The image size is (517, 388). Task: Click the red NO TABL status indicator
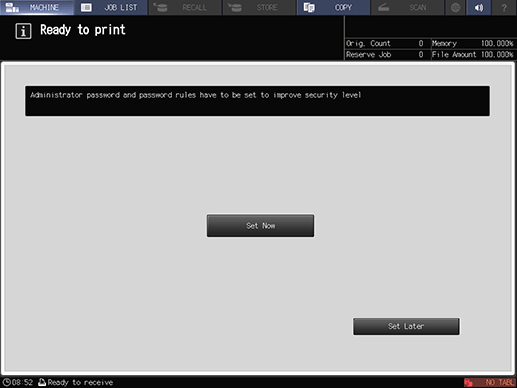tap(490, 382)
